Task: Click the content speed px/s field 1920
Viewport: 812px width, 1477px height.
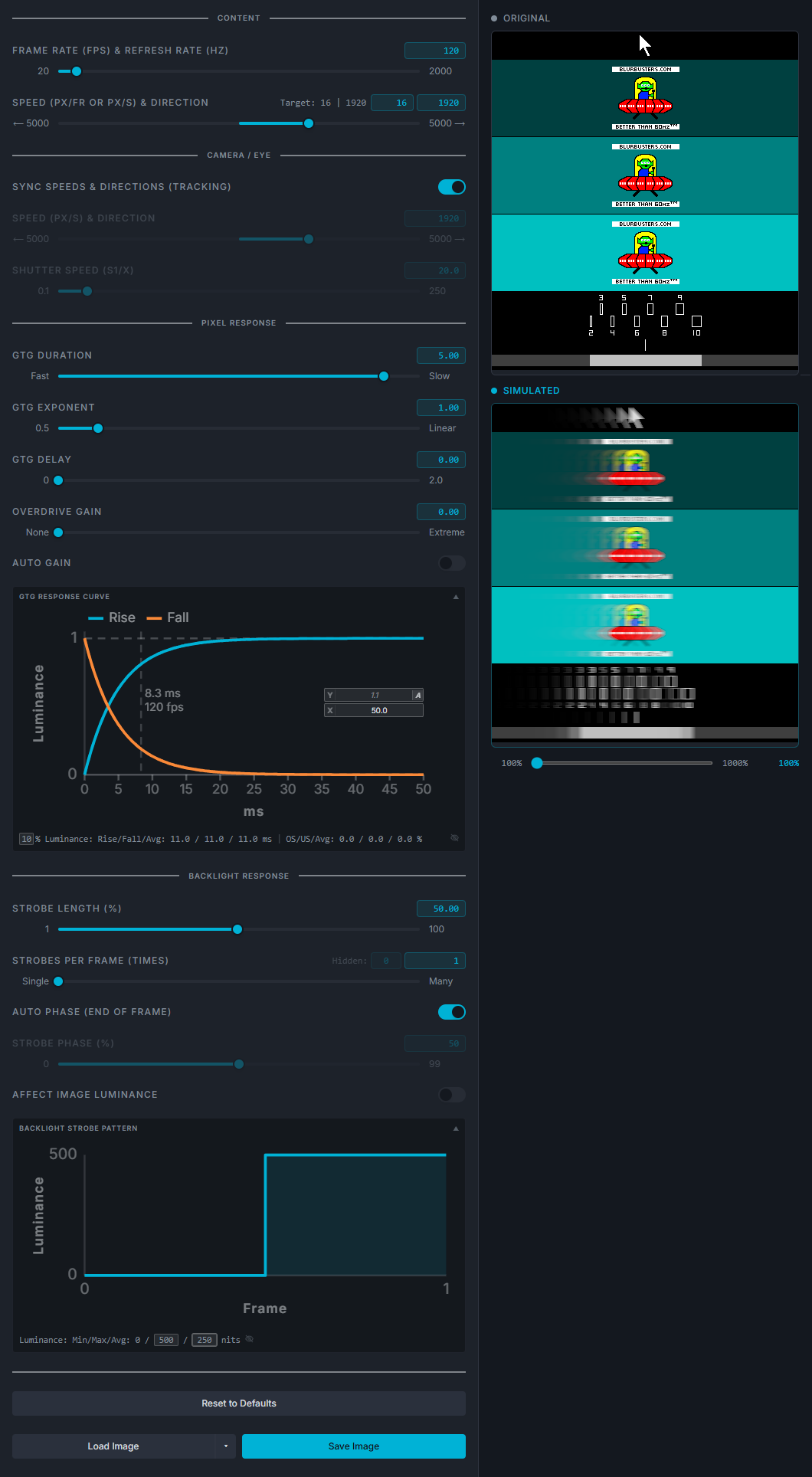Action: pos(441,103)
